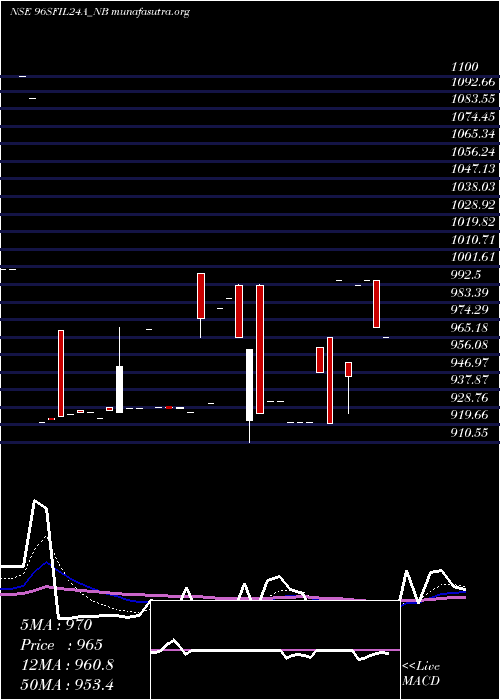Viewport: 500px width, 700px height.
Task: Click the 956.08 price label
Action: [470, 345]
